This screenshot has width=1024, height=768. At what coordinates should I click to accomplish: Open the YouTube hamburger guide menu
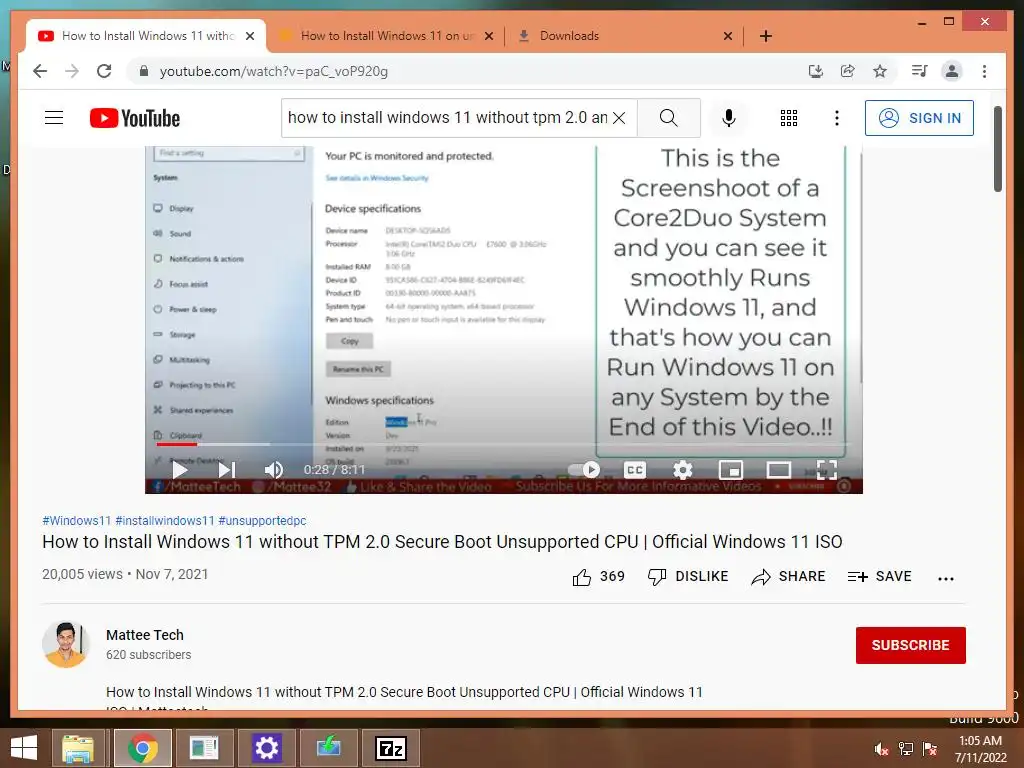click(x=54, y=118)
